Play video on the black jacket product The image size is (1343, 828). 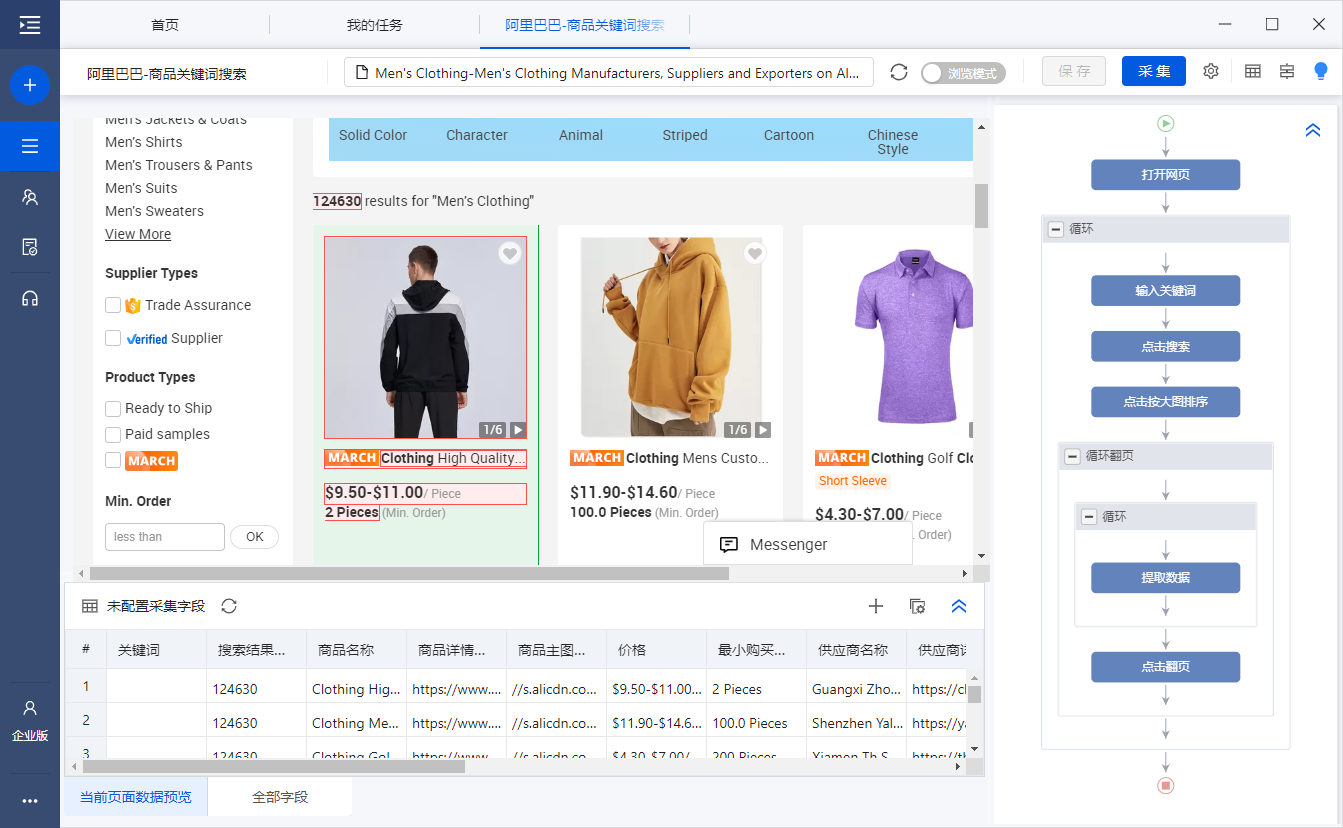517,430
